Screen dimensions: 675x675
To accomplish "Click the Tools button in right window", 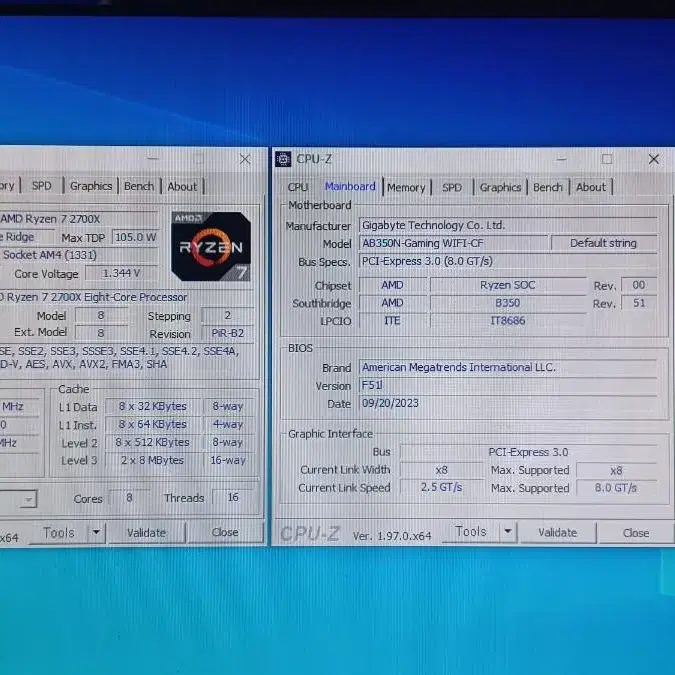I will 471,532.
